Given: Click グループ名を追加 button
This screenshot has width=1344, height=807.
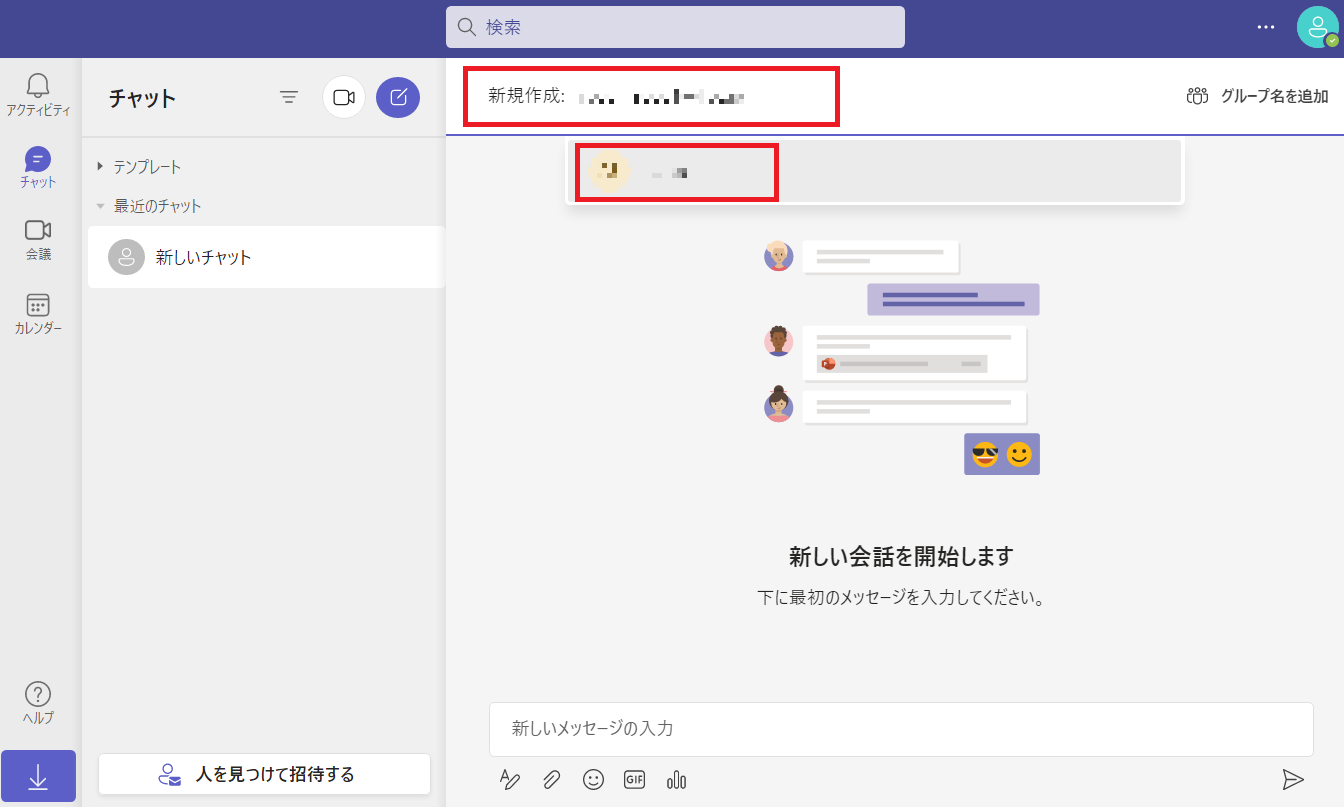Looking at the screenshot, I should [x=1257, y=96].
